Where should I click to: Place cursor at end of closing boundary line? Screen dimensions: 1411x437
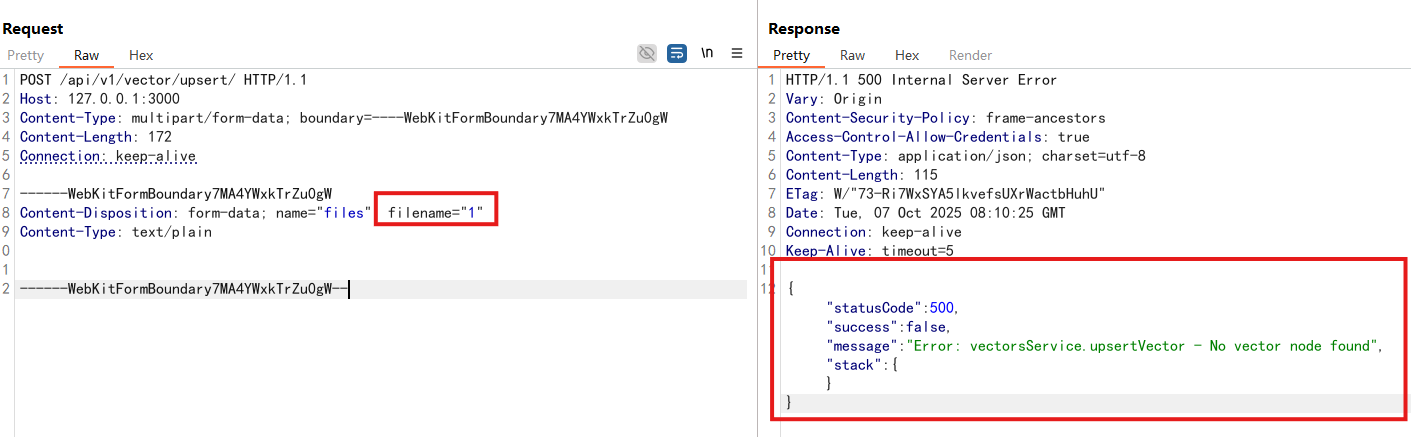click(x=349, y=289)
